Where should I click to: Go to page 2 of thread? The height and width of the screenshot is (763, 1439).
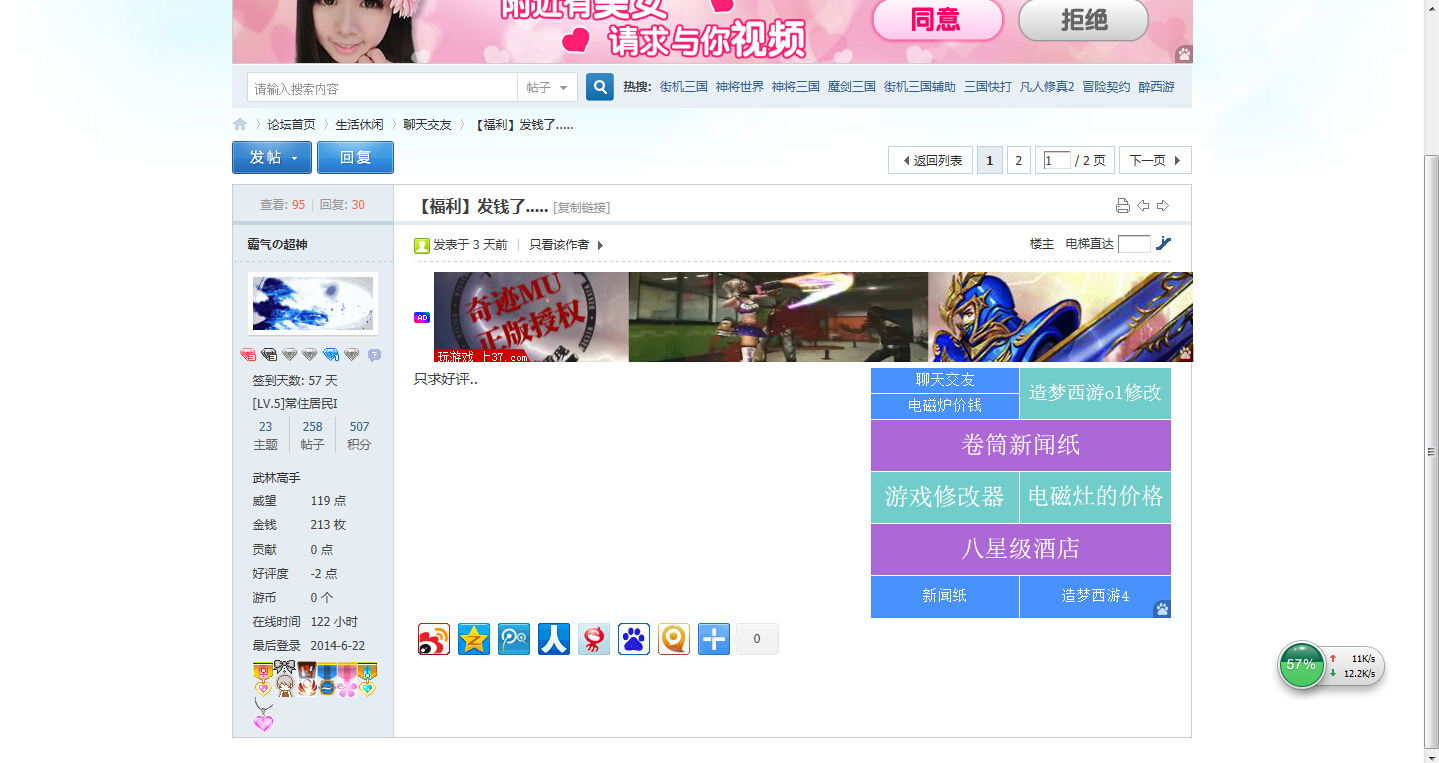tap(1018, 160)
